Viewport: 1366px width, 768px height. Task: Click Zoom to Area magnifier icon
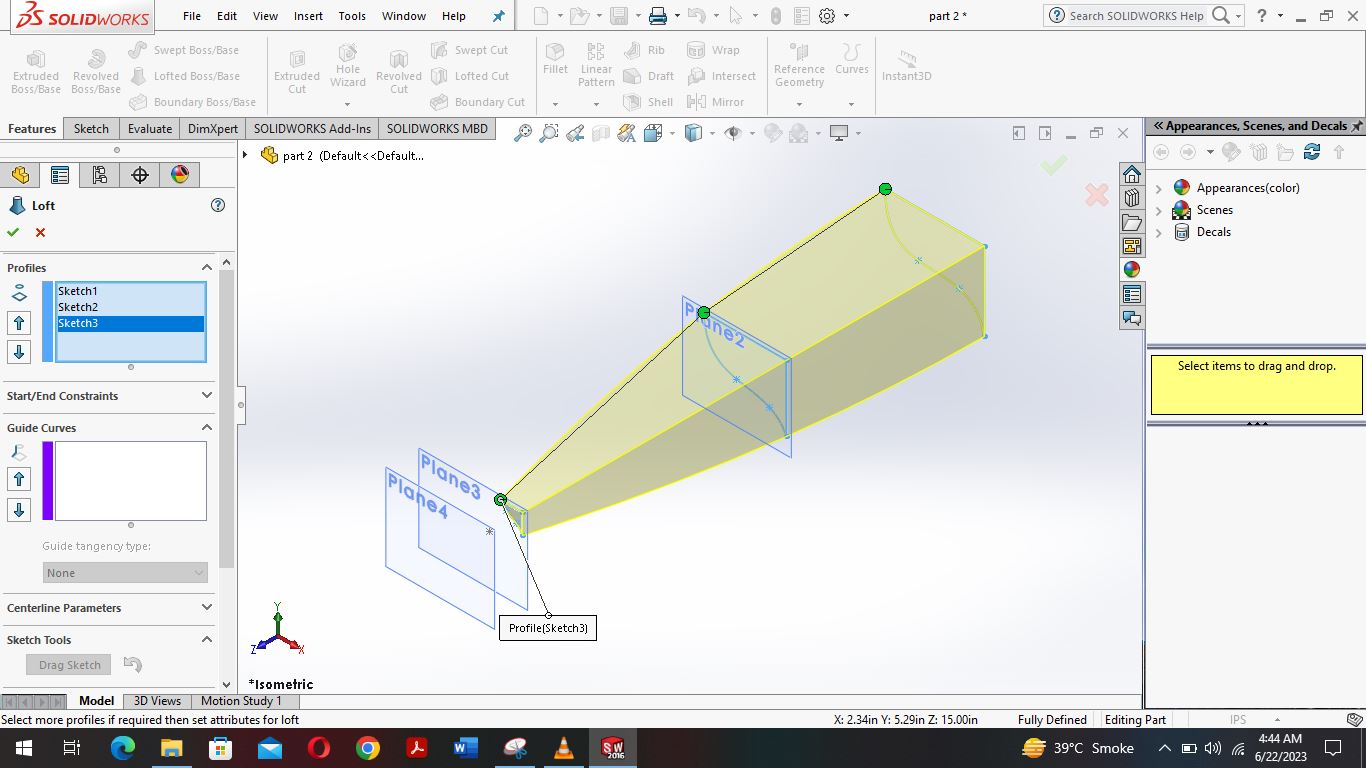(548, 133)
